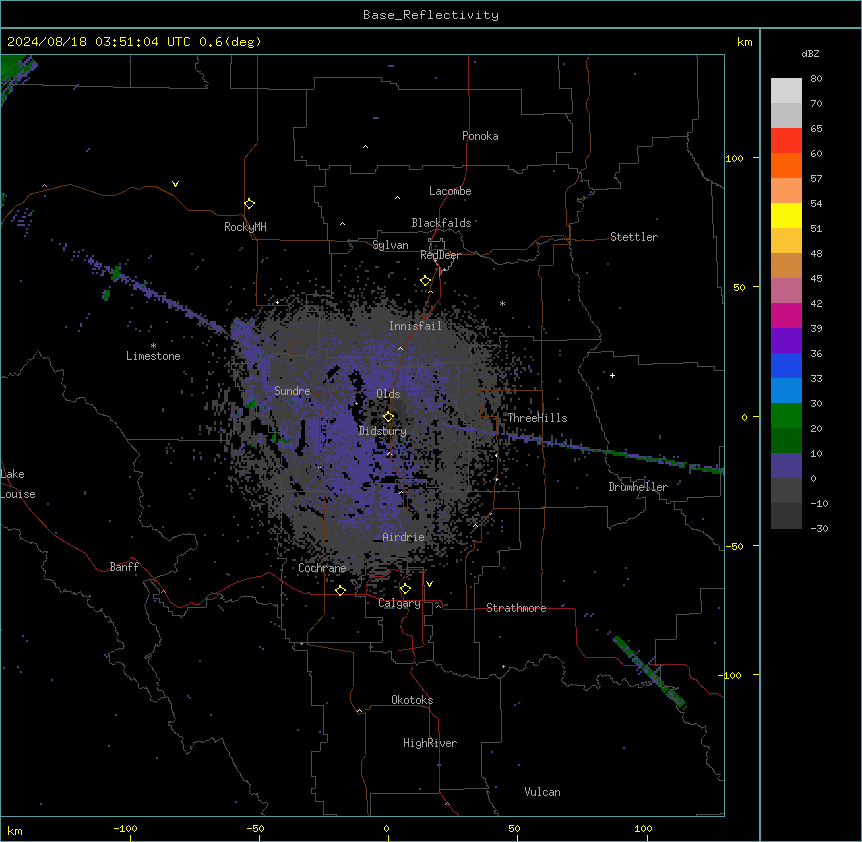Click the Vulcan city label
Image resolution: width=862 pixels, height=842 pixels.
(x=543, y=792)
